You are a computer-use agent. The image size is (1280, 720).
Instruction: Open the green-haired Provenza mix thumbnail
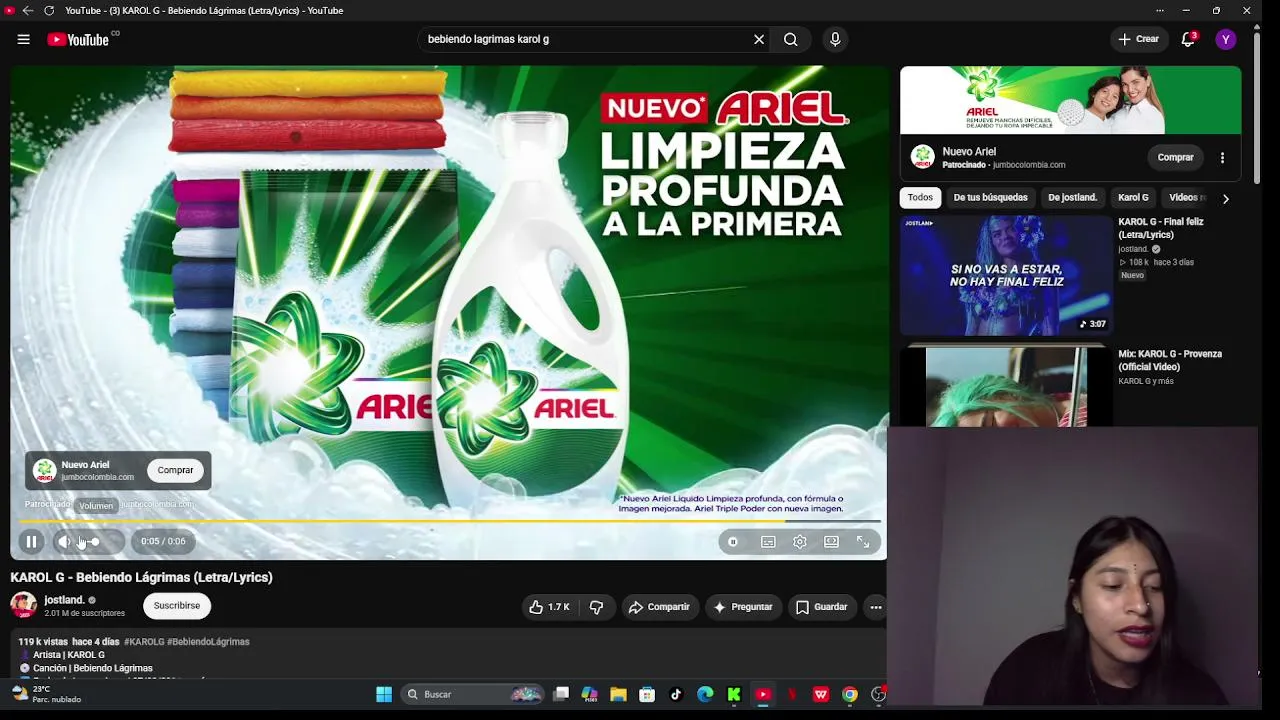(1006, 387)
